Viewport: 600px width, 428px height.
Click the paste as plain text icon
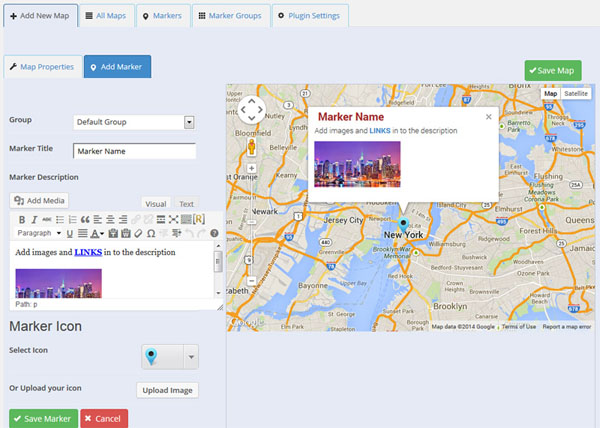coord(113,233)
